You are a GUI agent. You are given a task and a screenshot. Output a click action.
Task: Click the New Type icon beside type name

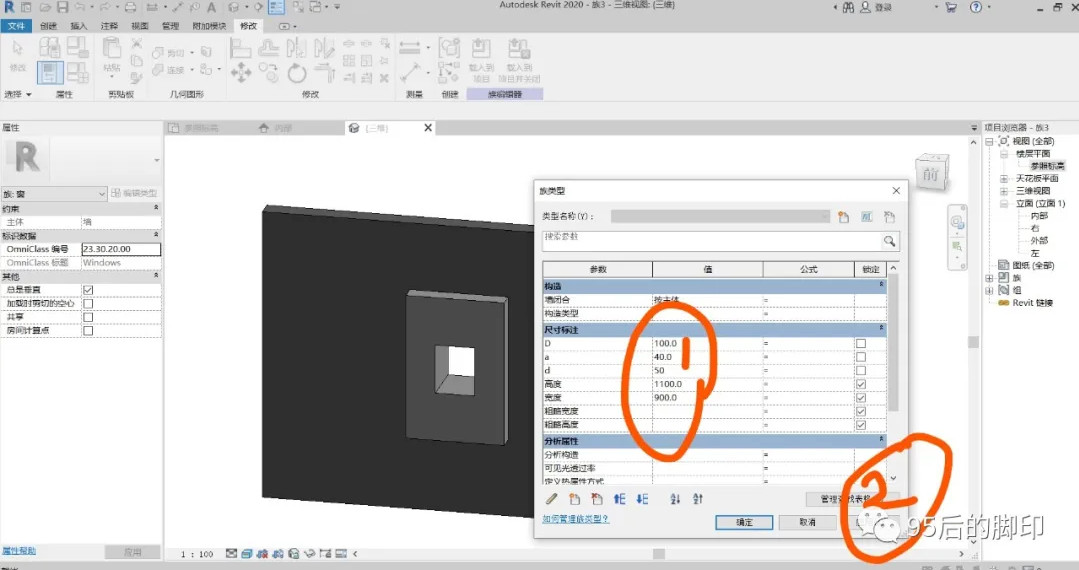(844, 217)
